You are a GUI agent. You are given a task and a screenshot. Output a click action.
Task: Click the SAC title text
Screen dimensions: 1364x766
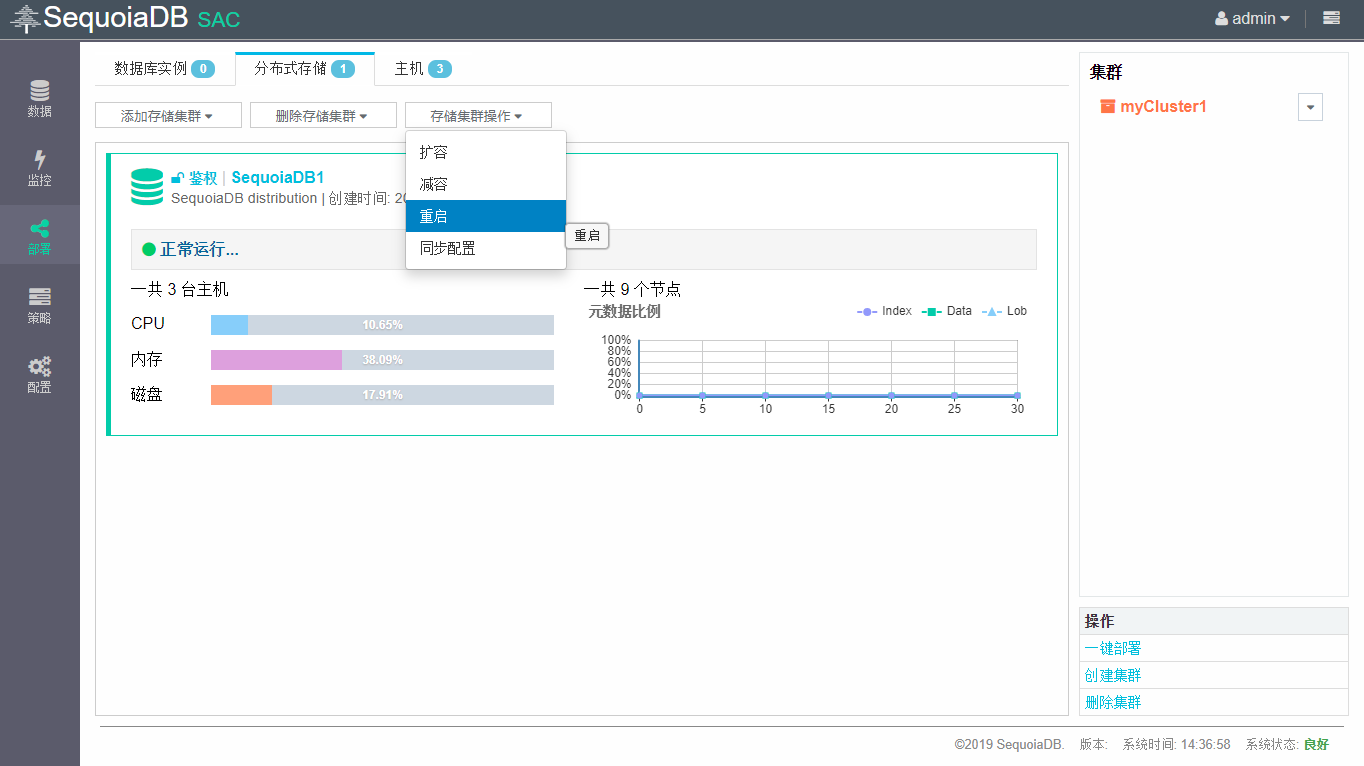tap(219, 20)
